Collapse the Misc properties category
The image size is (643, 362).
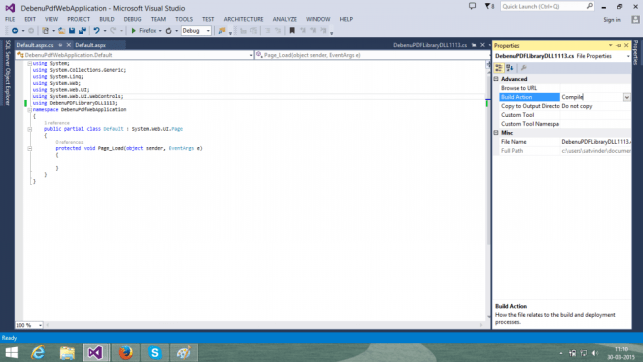[x=496, y=133]
